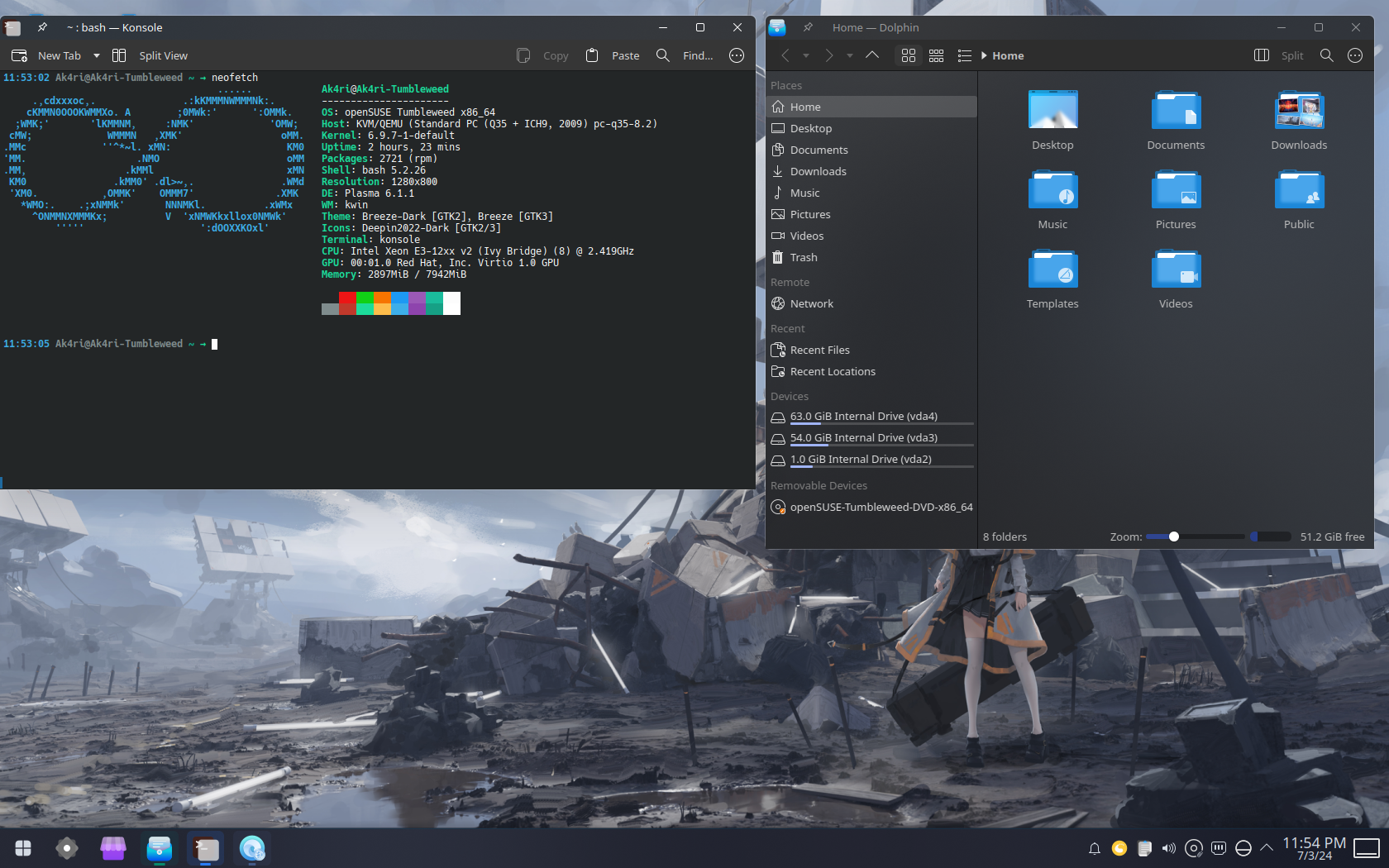Image resolution: width=1389 pixels, height=868 pixels.
Task: Open Recent Files in Places panel
Action: (x=871, y=350)
